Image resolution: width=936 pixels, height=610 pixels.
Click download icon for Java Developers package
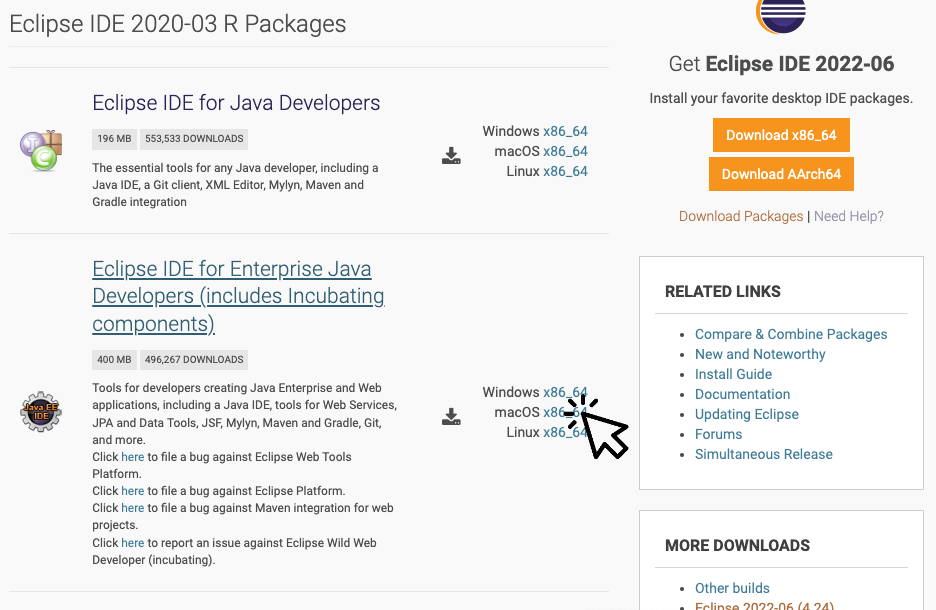[x=451, y=156]
